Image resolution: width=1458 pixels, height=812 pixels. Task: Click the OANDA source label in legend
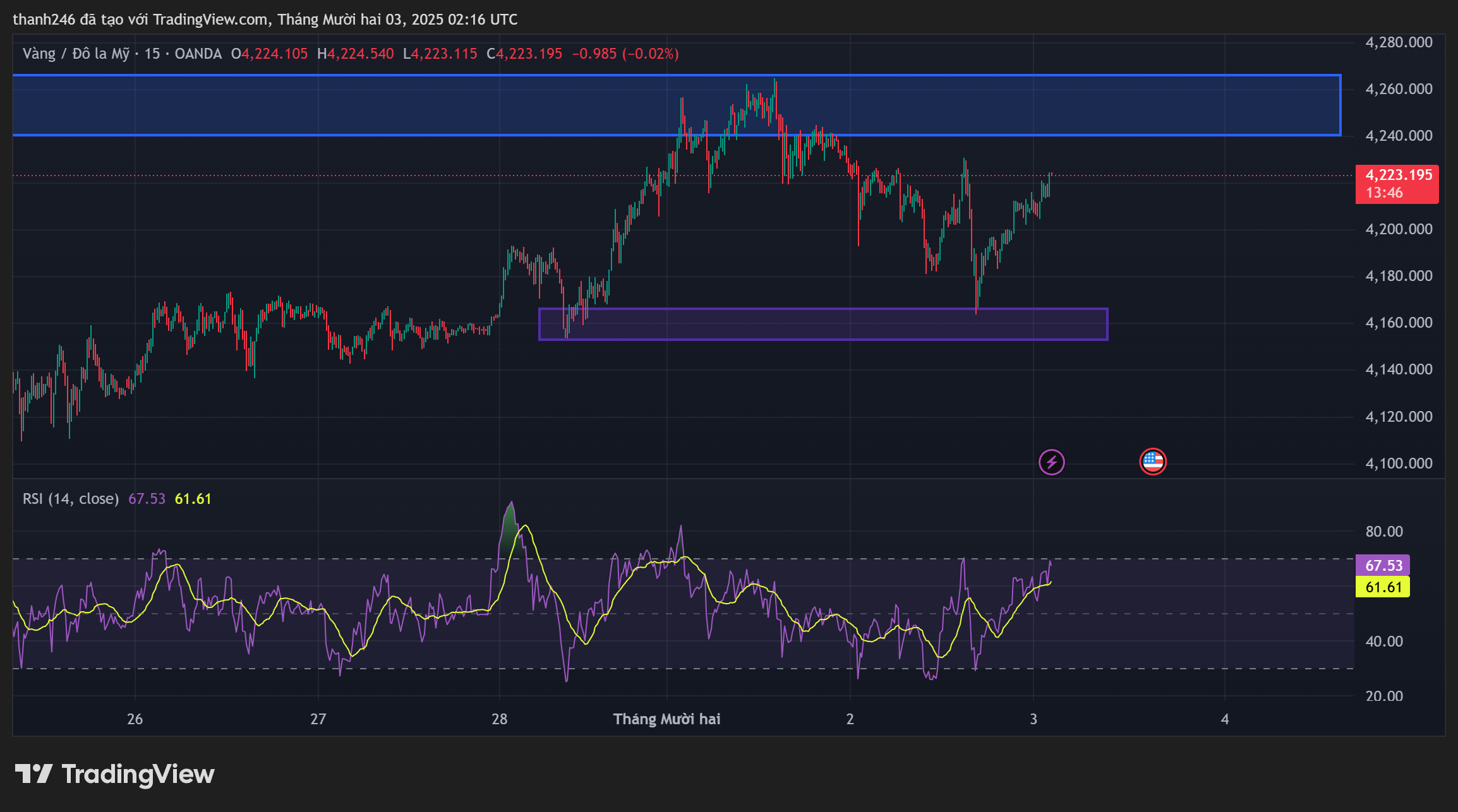coord(198,54)
